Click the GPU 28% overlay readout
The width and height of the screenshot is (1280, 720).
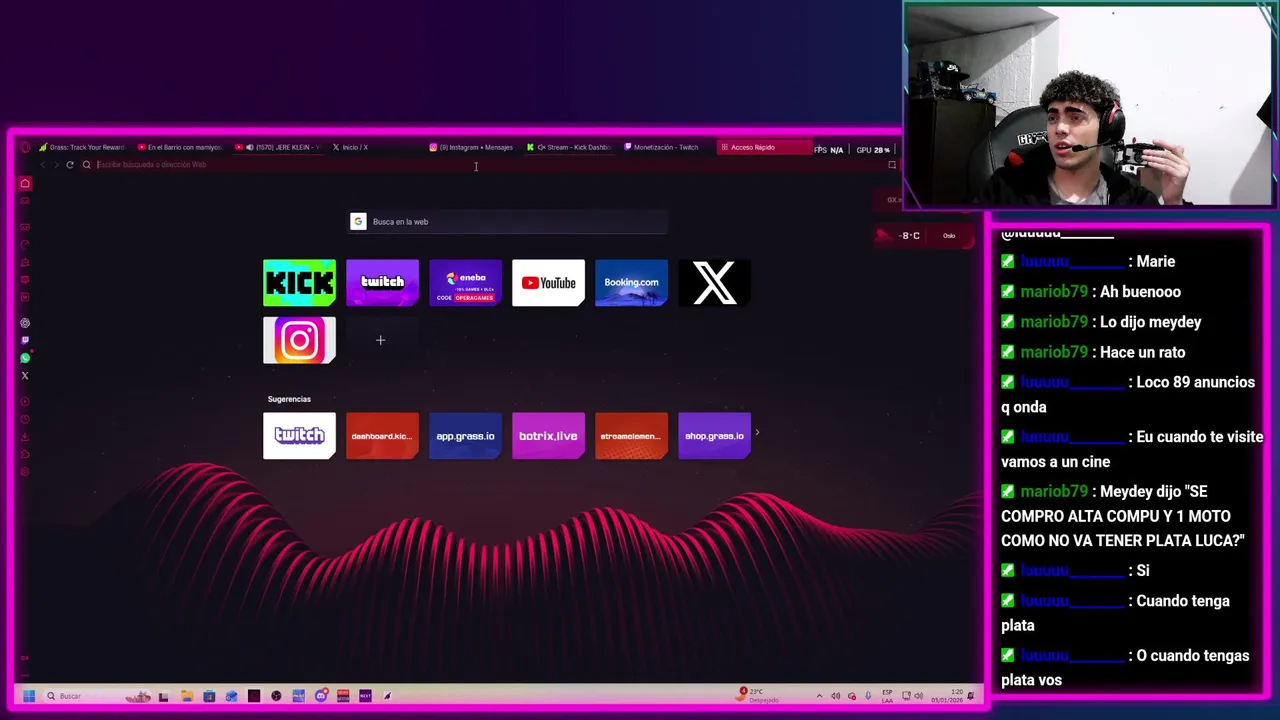pos(873,150)
